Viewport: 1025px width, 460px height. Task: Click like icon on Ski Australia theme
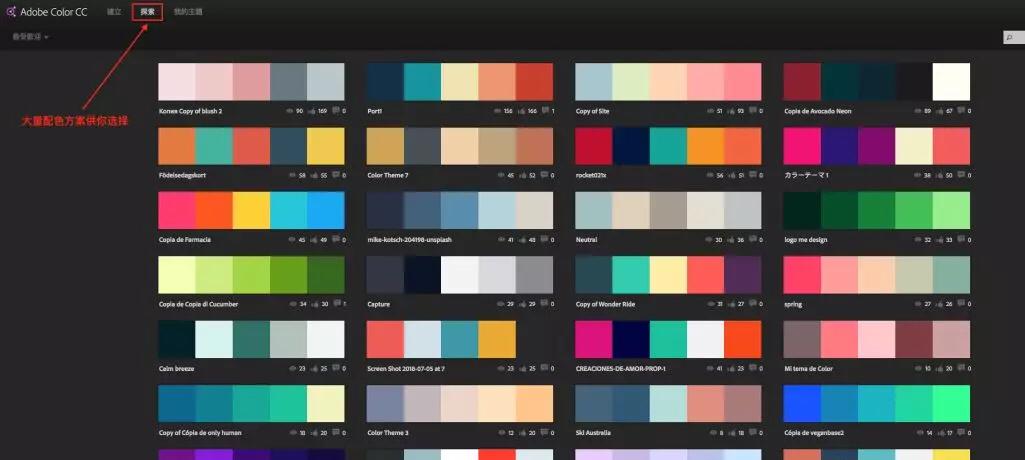tap(730, 433)
